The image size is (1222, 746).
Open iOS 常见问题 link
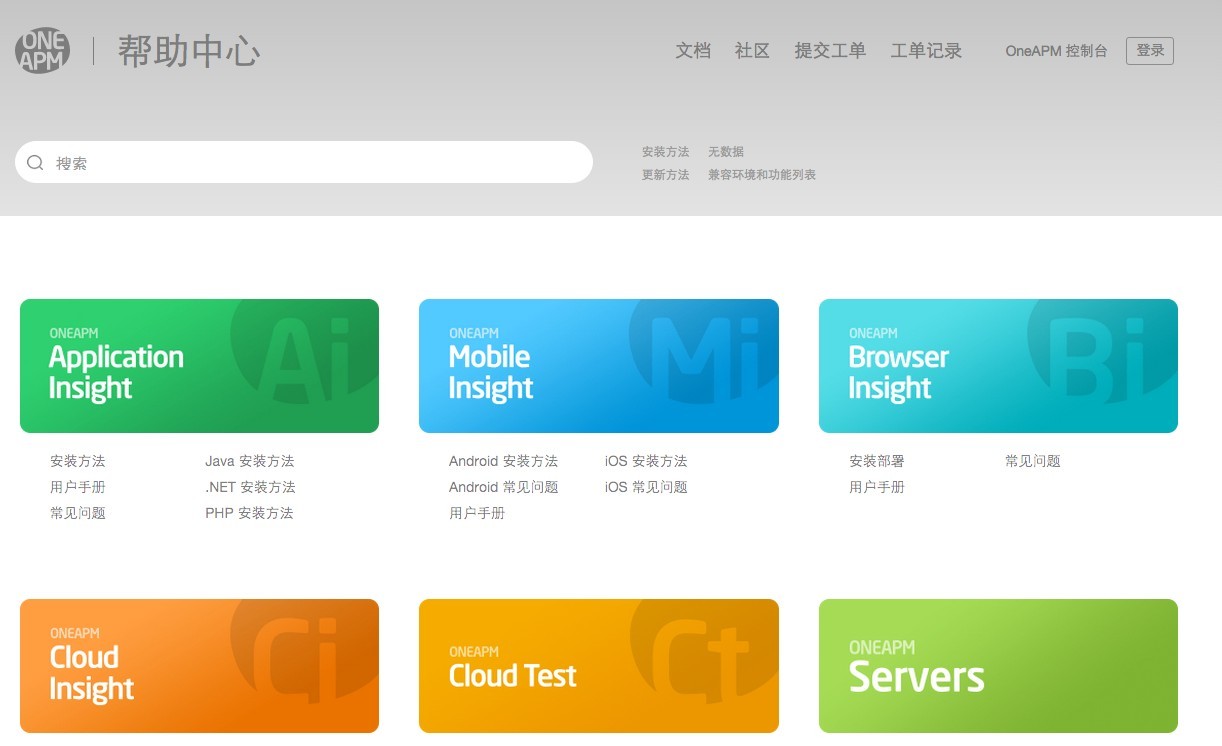coord(646,487)
